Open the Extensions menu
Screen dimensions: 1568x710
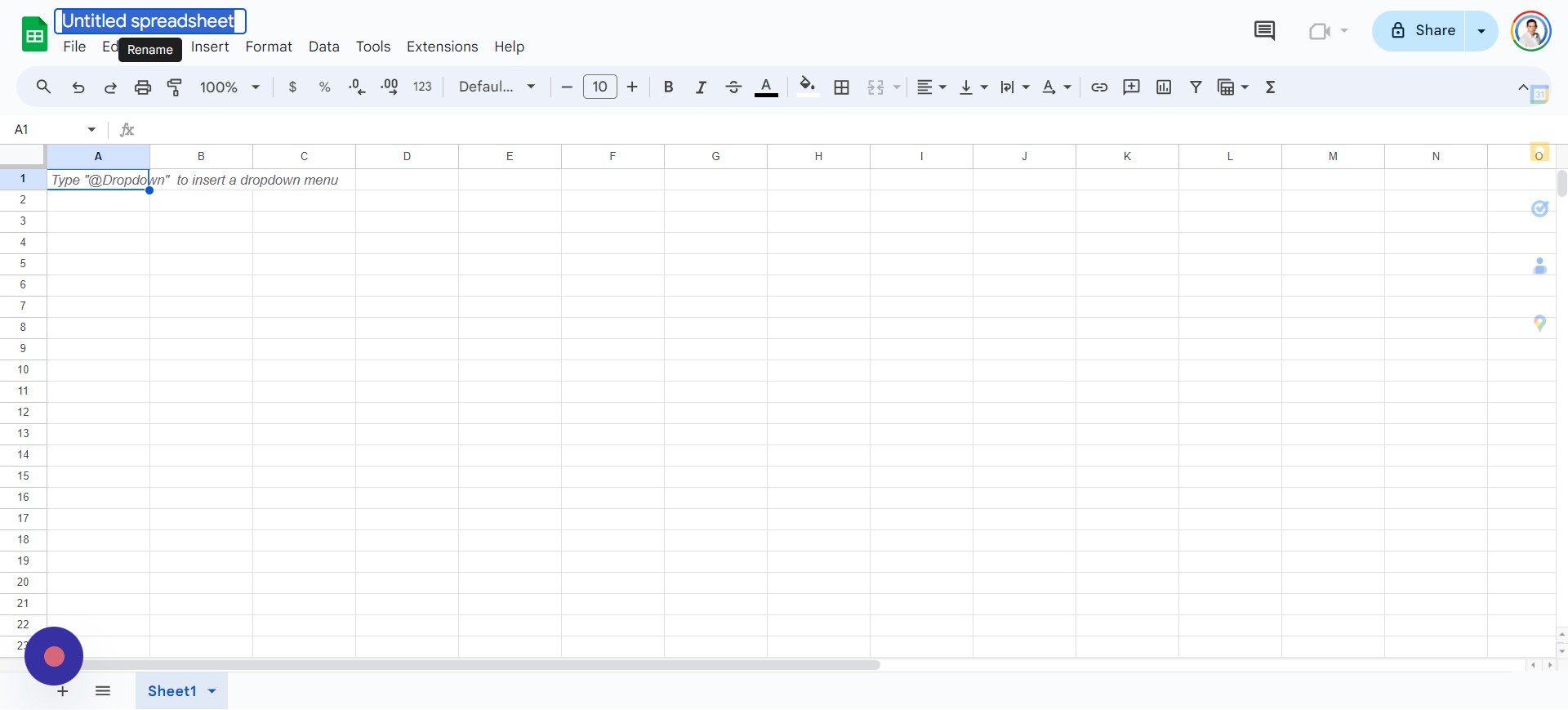443,47
